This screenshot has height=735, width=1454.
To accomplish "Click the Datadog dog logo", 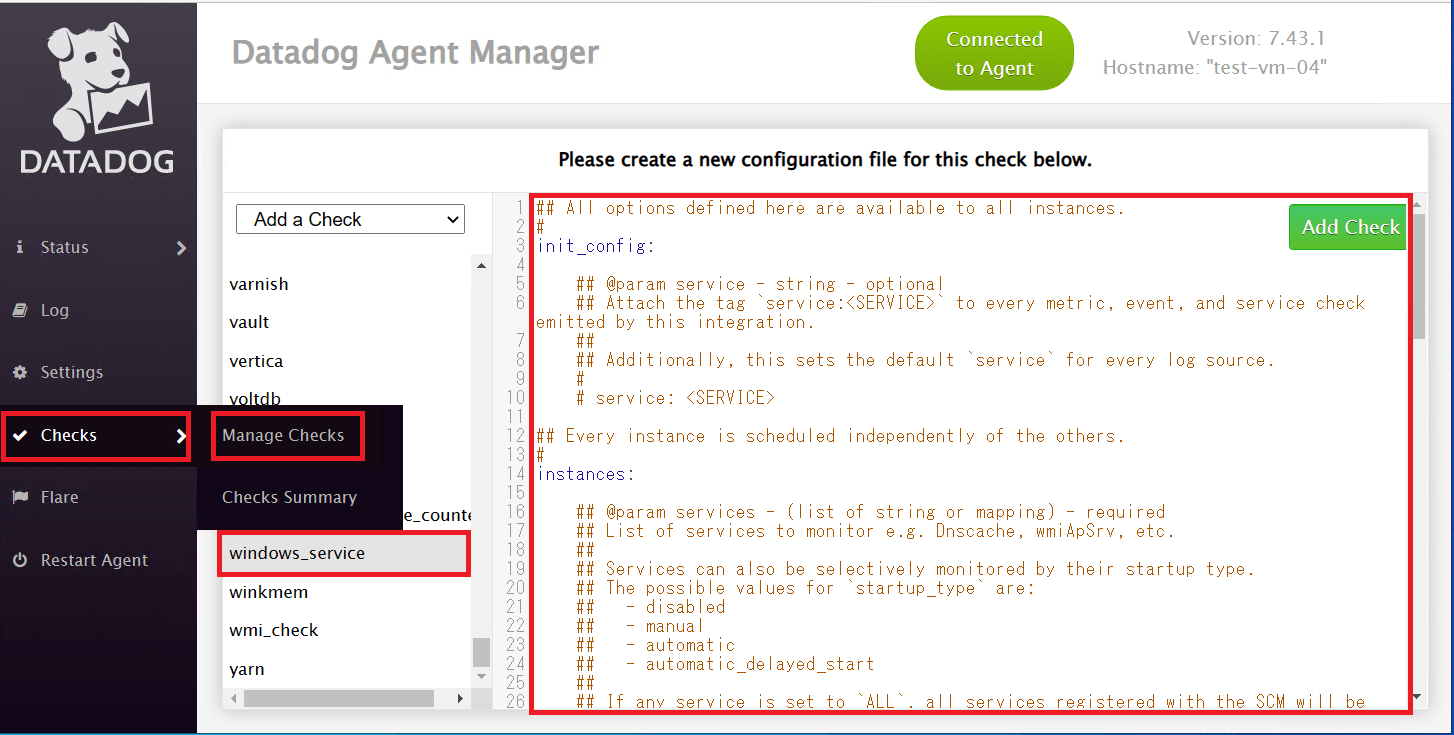I will tap(98, 98).
